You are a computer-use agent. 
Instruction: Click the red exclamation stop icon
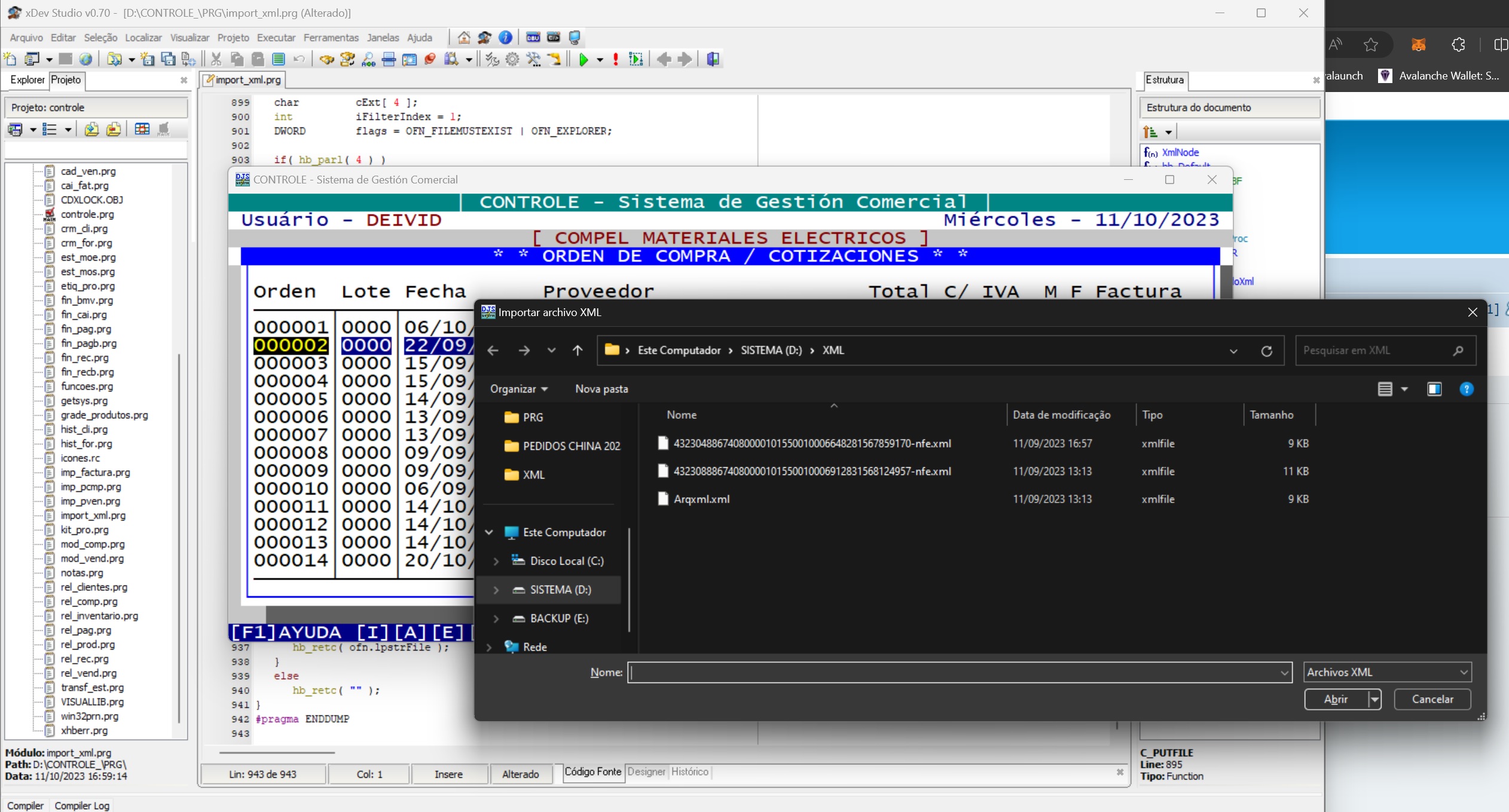click(615, 59)
